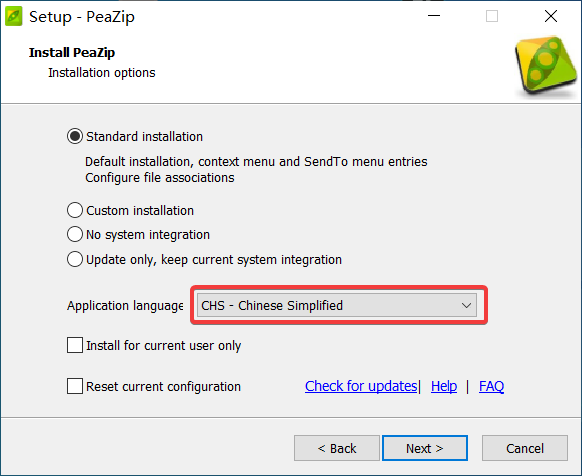Click the Application language label text

125,306
